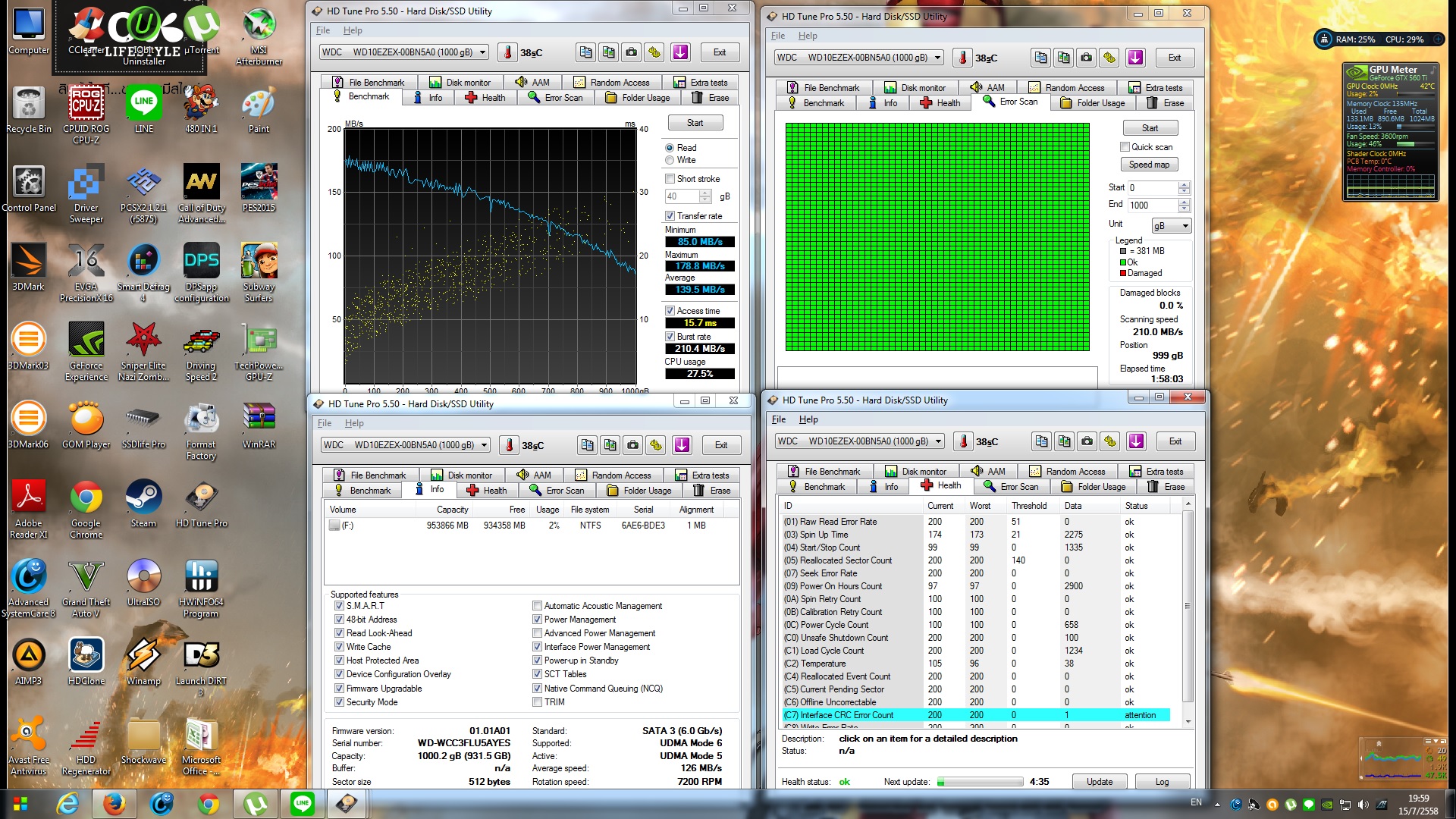Click copy text icon in Error Scan window toolbar
Screen dimensions: 1456x819
(x=1041, y=58)
